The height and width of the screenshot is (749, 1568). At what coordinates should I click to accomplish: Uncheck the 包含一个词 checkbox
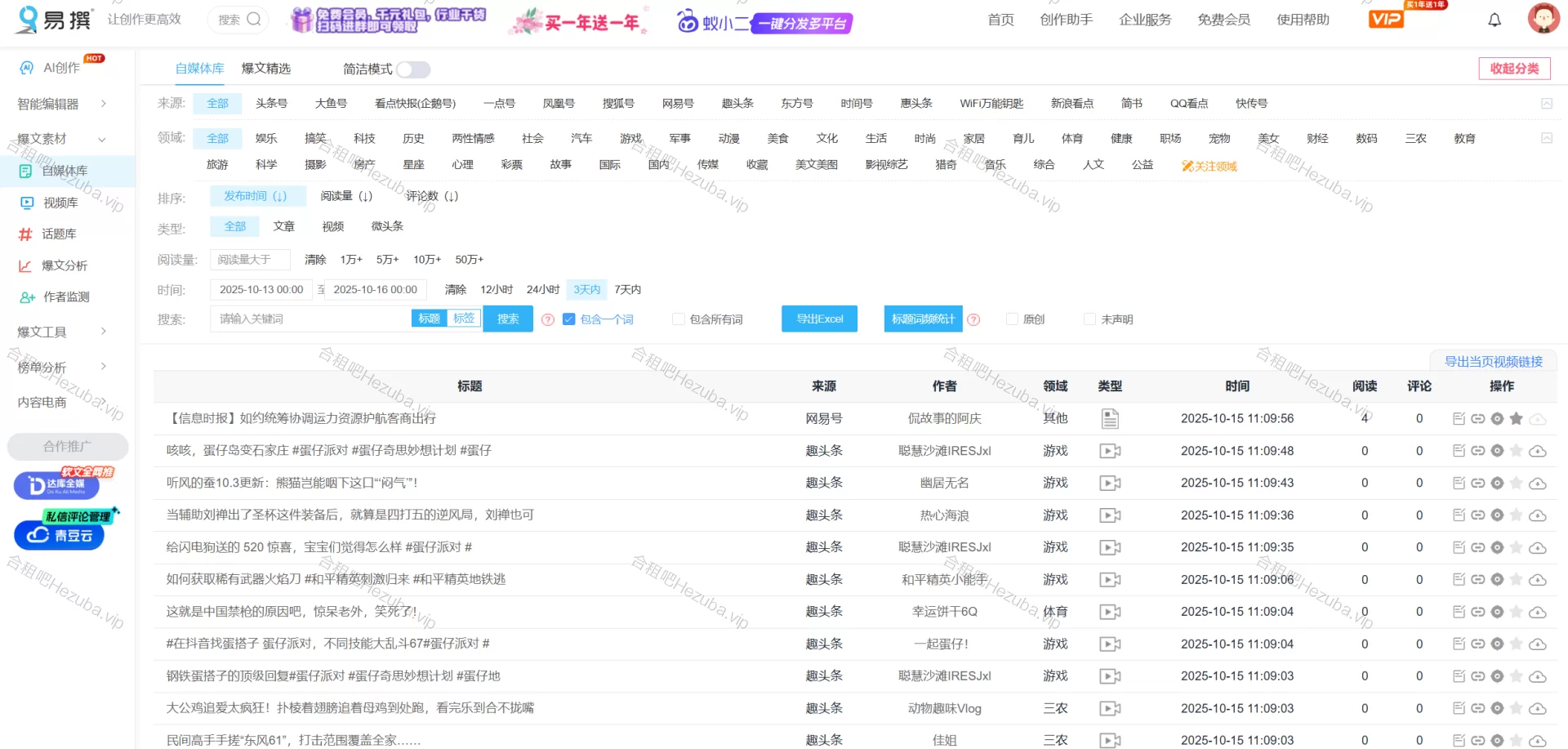tap(569, 319)
